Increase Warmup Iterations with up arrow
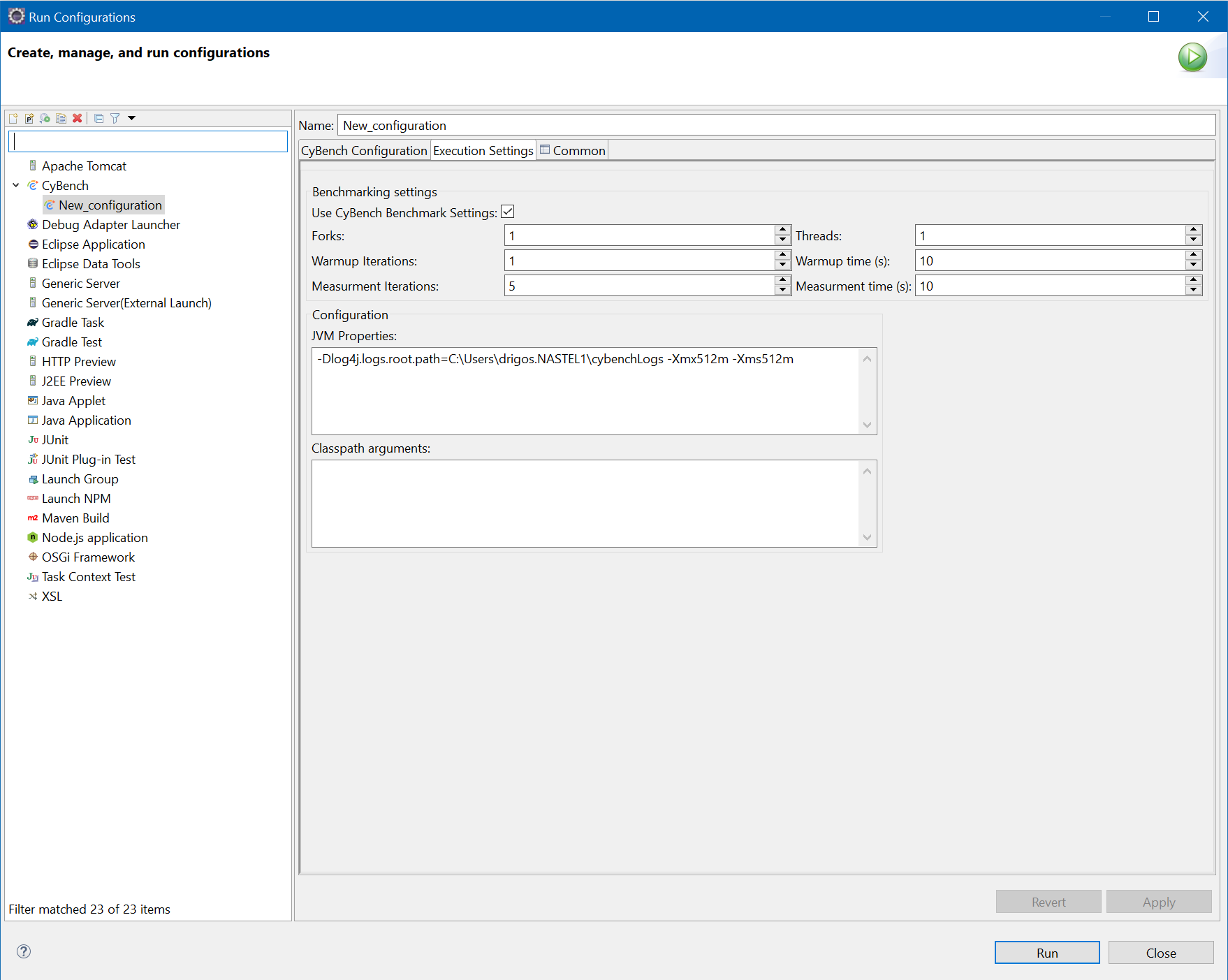This screenshot has height=980, width=1228. tap(782, 255)
